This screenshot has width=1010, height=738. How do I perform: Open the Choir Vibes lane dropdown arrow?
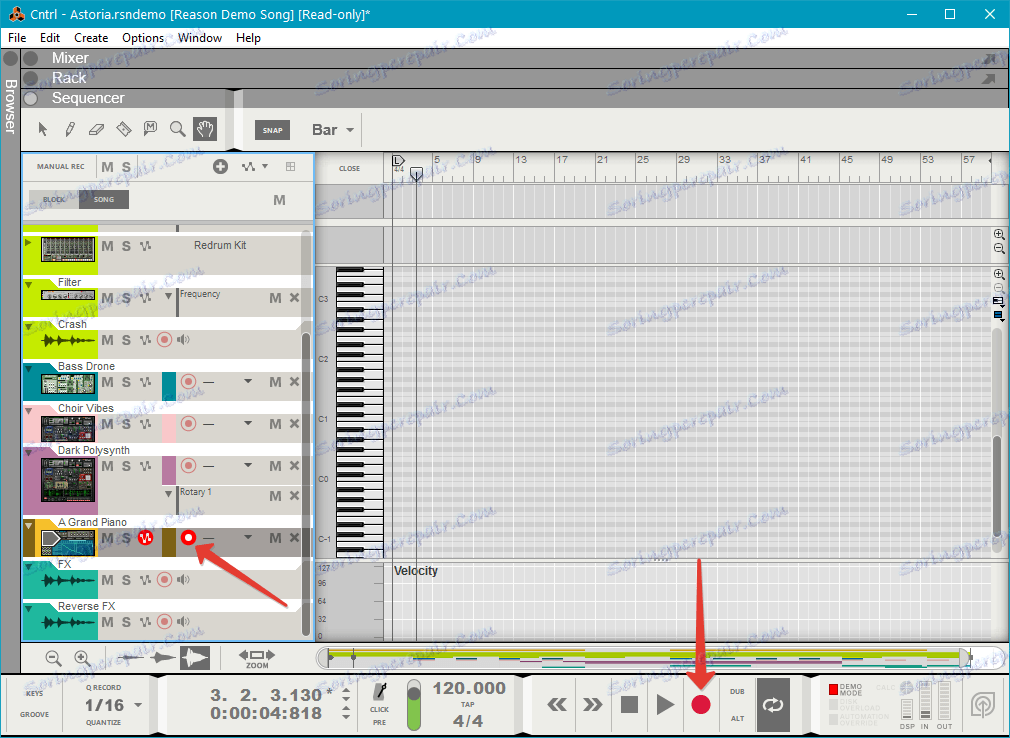click(x=248, y=424)
